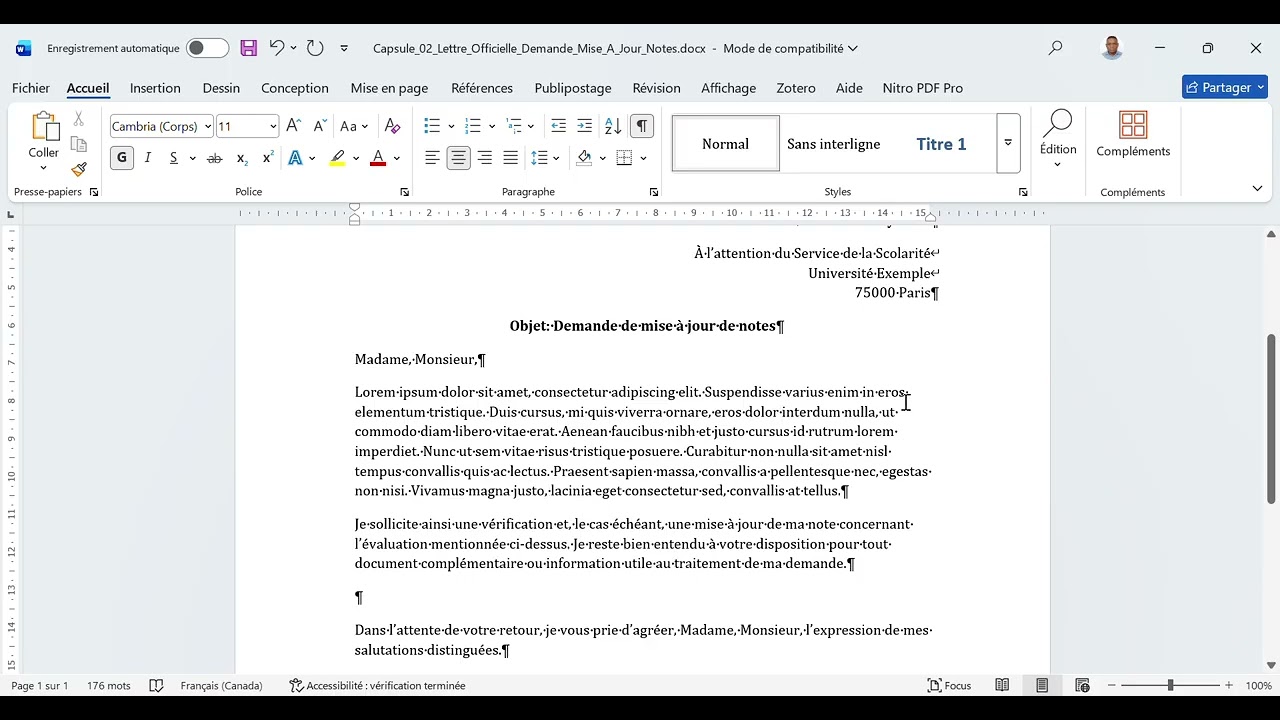The image size is (1280, 720).
Task: Switch to Read Mode view icon
Action: tap(1002, 686)
